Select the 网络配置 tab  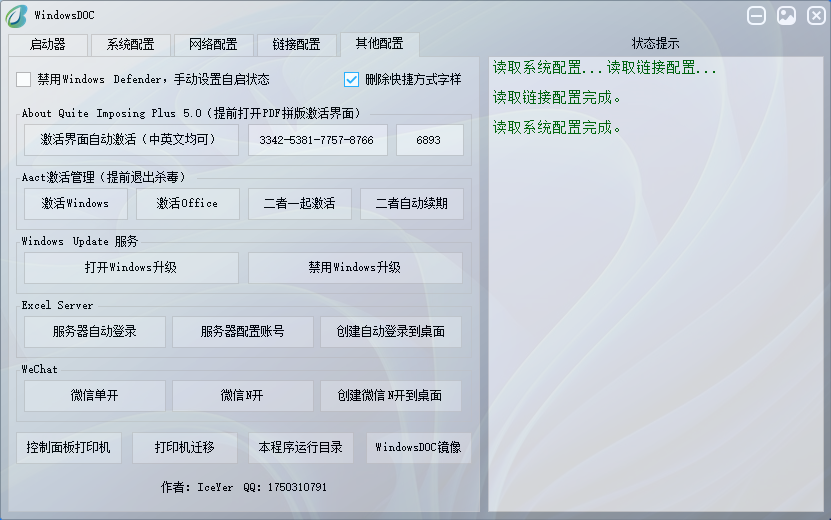[x=213, y=45]
